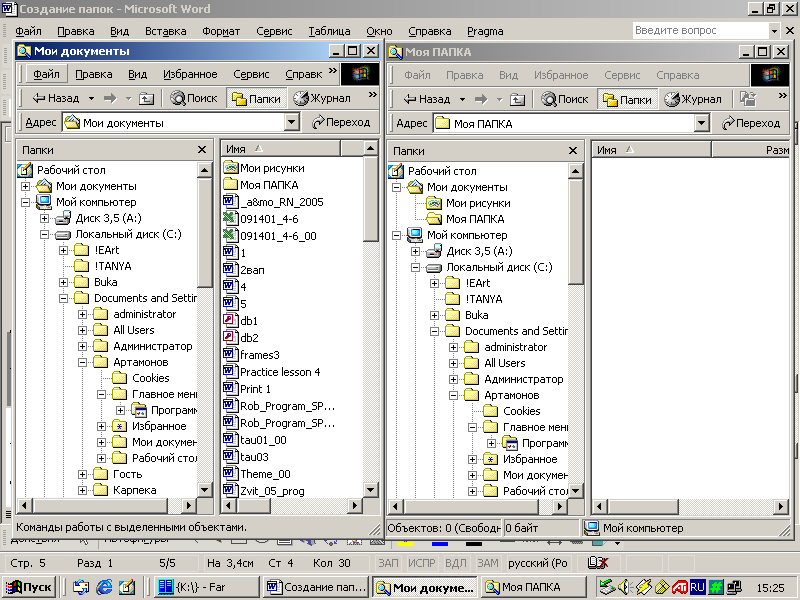Click Переход button in Моя ПАПКА window
The height and width of the screenshot is (600, 800).
(x=751, y=123)
